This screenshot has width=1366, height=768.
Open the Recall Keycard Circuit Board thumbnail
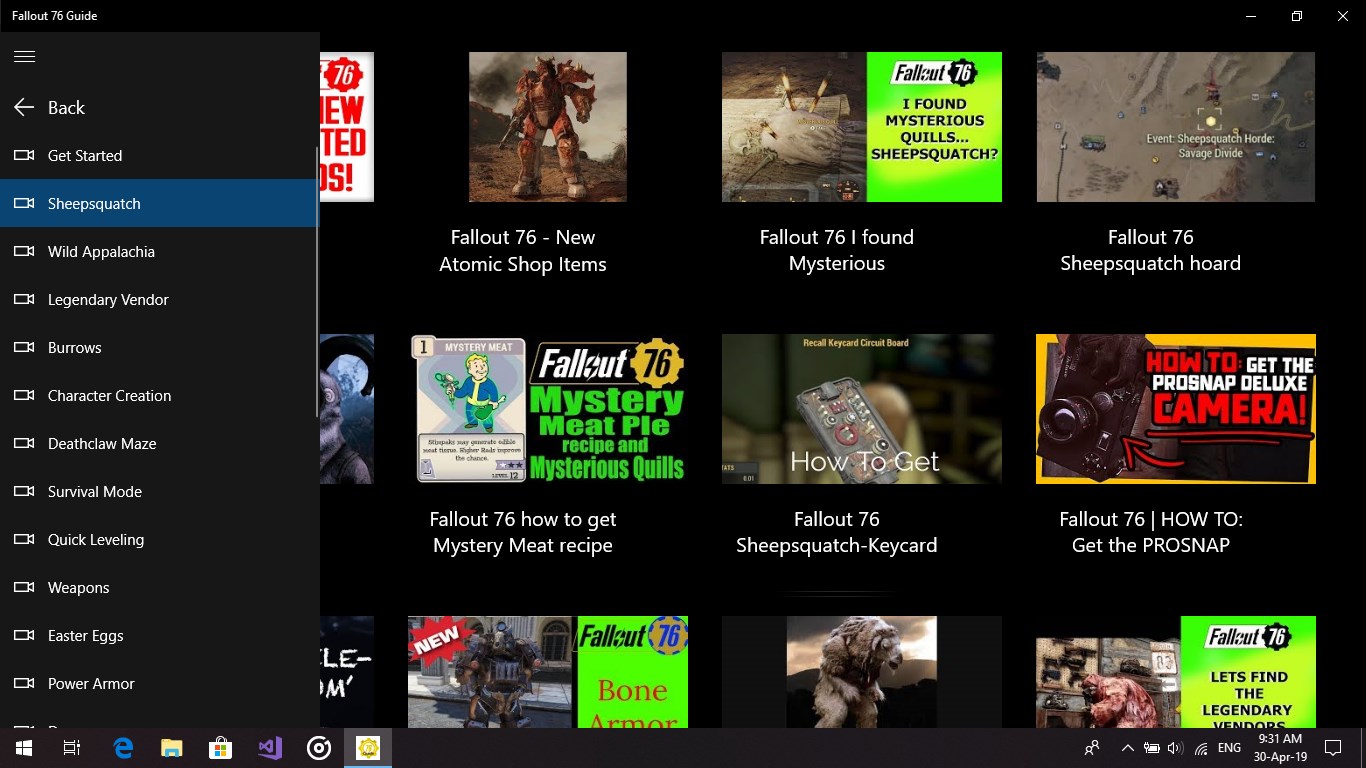pyautogui.click(x=862, y=409)
